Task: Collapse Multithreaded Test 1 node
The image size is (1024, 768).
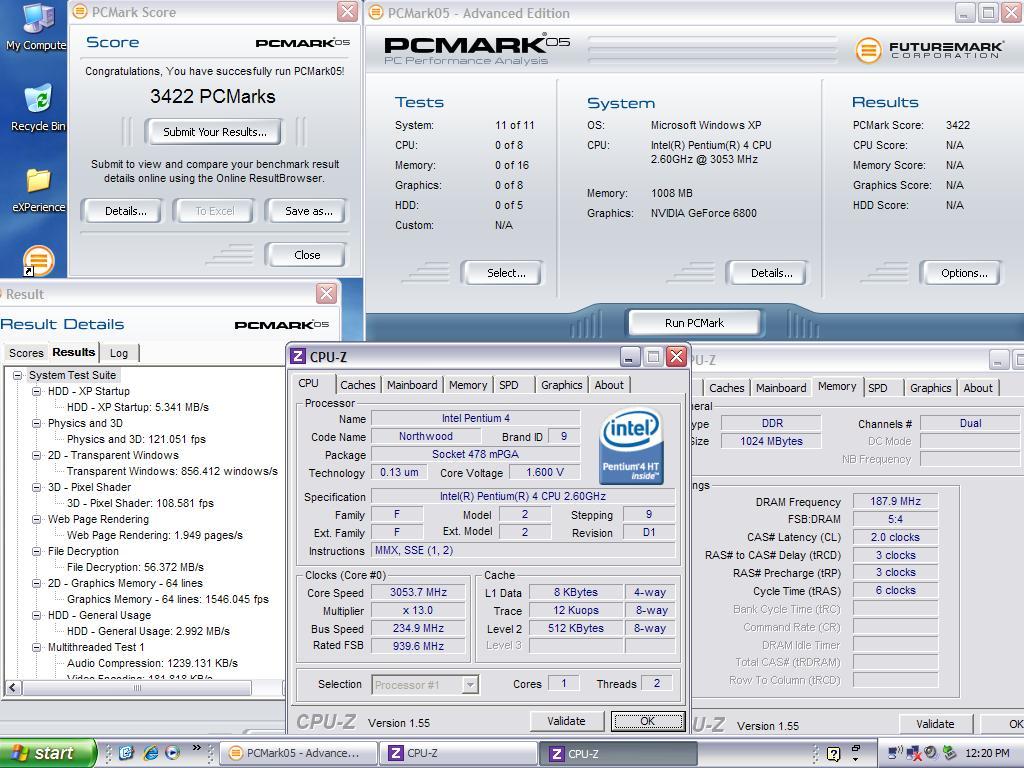Action: click(x=37, y=647)
